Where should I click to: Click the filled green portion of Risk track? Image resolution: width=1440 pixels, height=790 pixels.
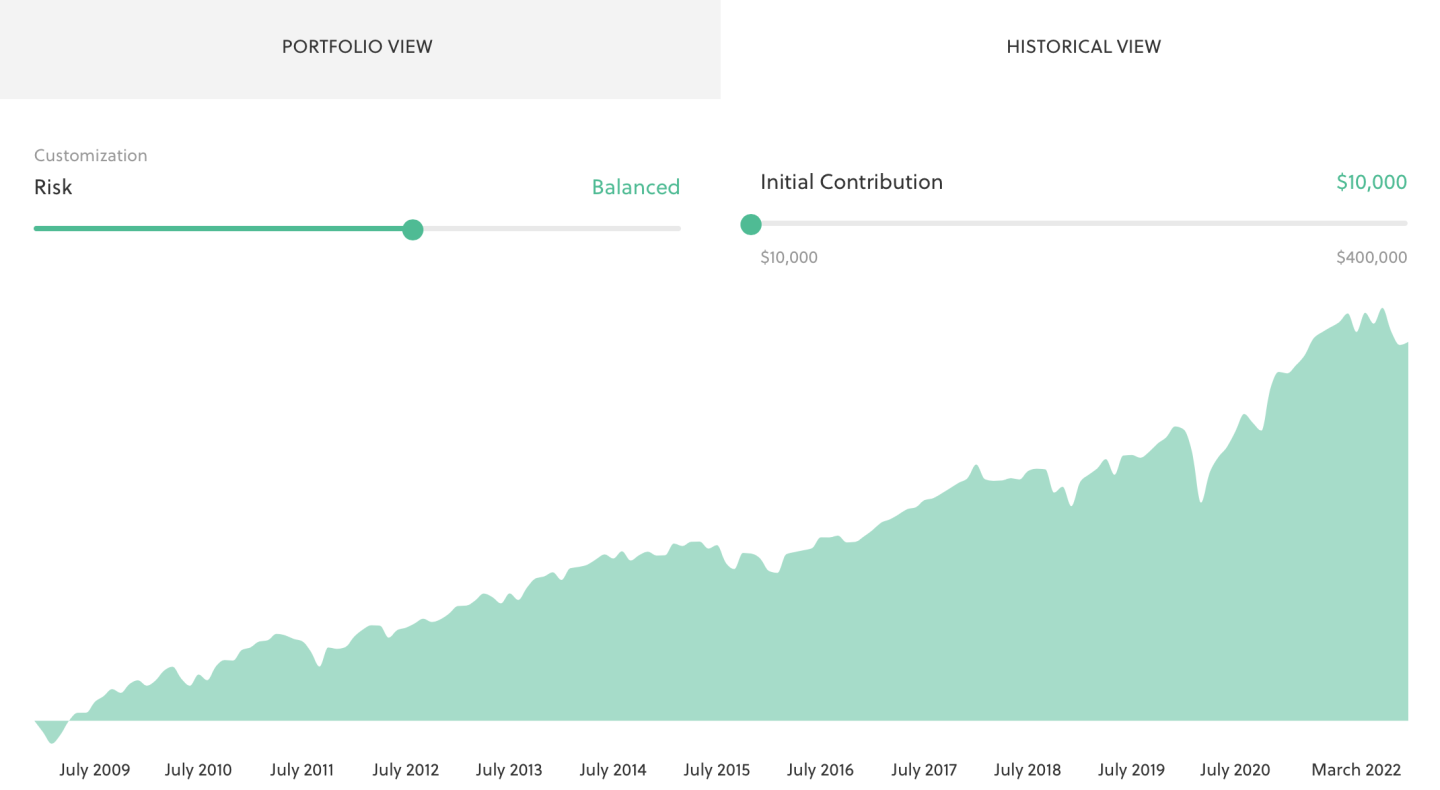[x=218, y=229]
